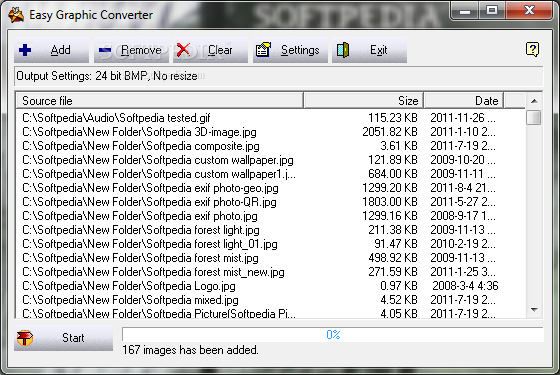Click the 167 images added status text
Screen dimensions: 560x375
[190, 350]
